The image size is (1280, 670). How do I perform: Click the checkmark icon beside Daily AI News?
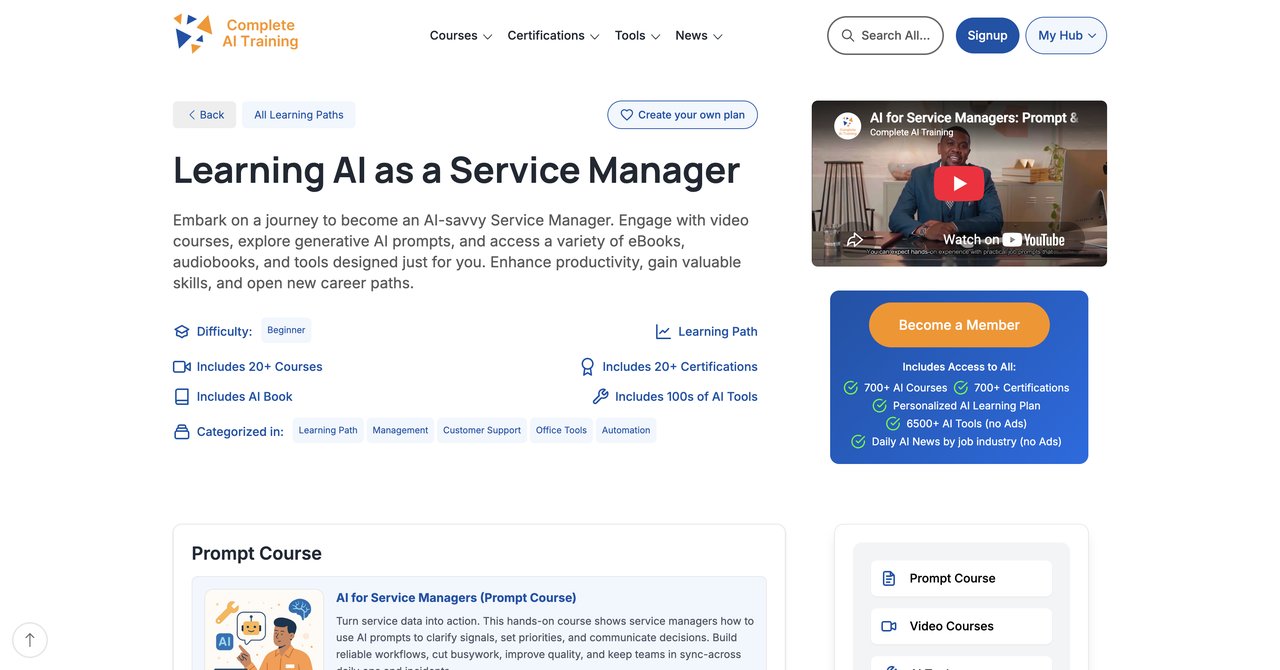(858, 442)
